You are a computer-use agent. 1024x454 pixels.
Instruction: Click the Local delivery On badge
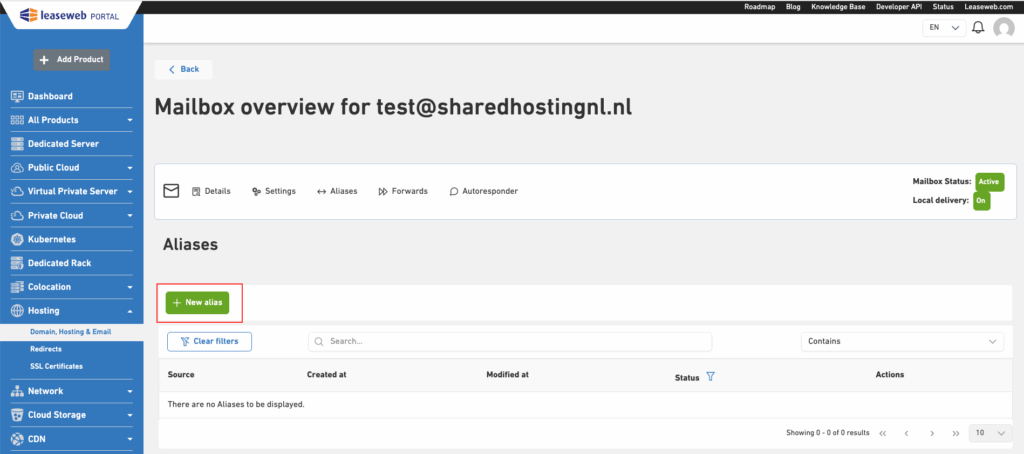pyautogui.click(x=981, y=201)
